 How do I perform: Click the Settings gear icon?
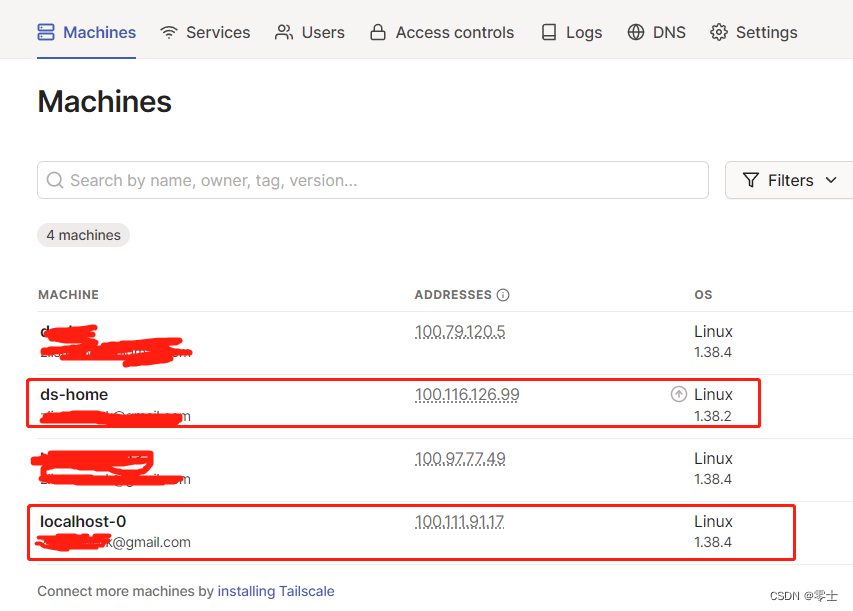719,32
